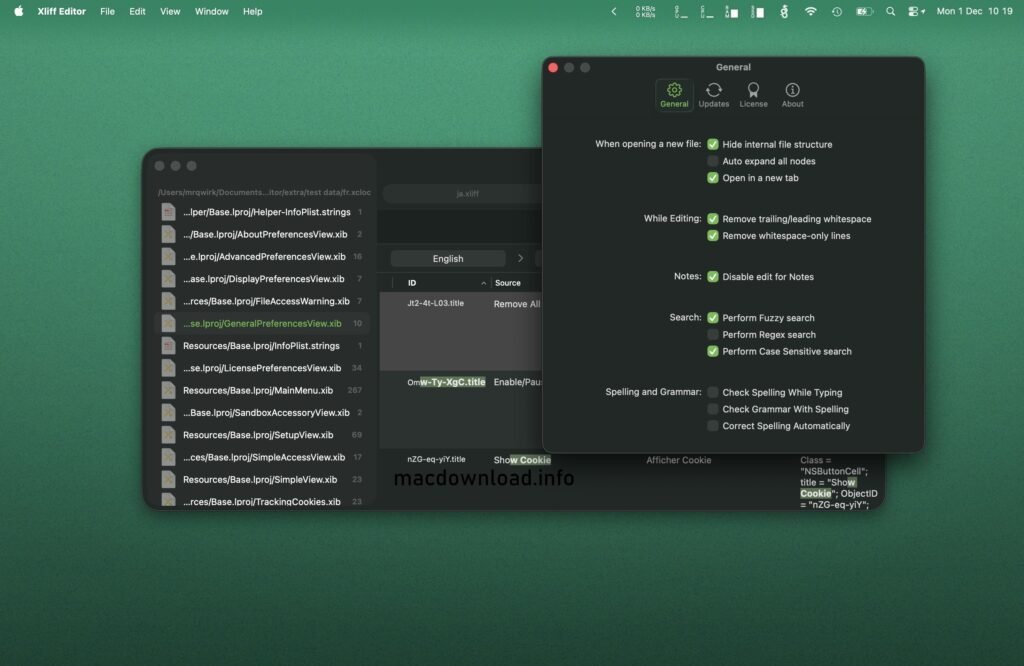
Task: Click the battery status icon
Action: 863,12
